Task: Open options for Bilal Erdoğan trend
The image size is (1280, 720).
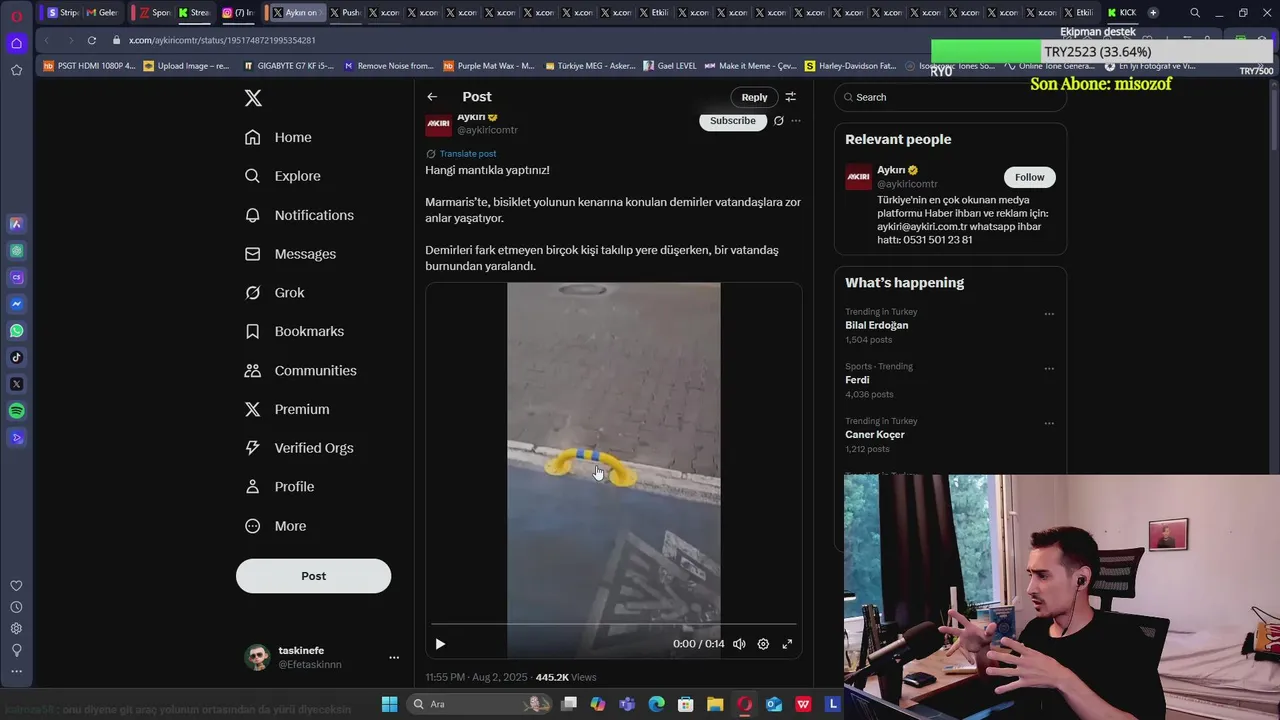Action: pyautogui.click(x=1049, y=314)
